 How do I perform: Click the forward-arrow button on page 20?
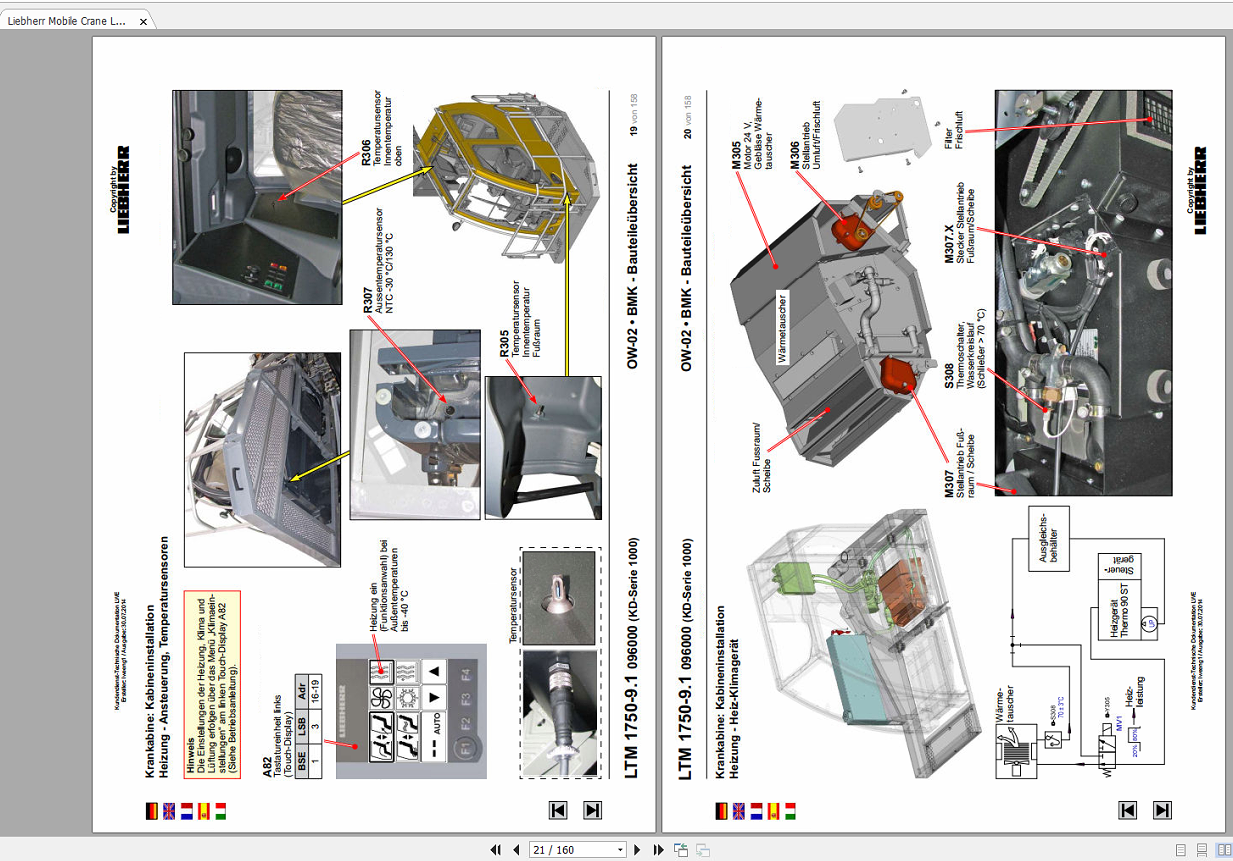click(x=1162, y=810)
